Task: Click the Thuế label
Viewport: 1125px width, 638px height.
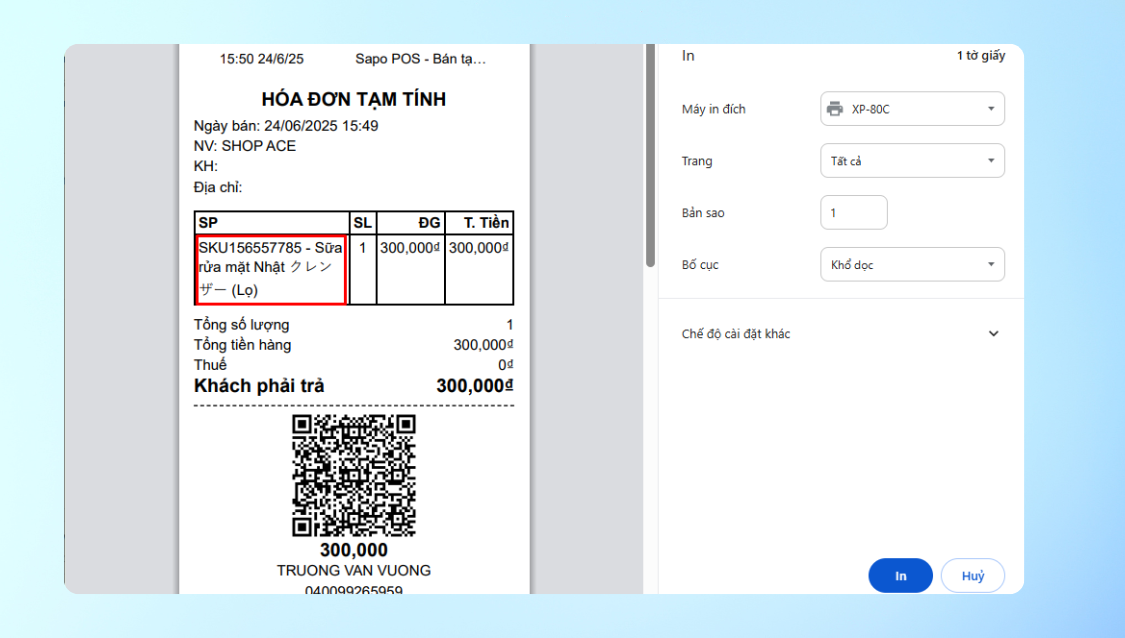Action: (x=210, y=365)
